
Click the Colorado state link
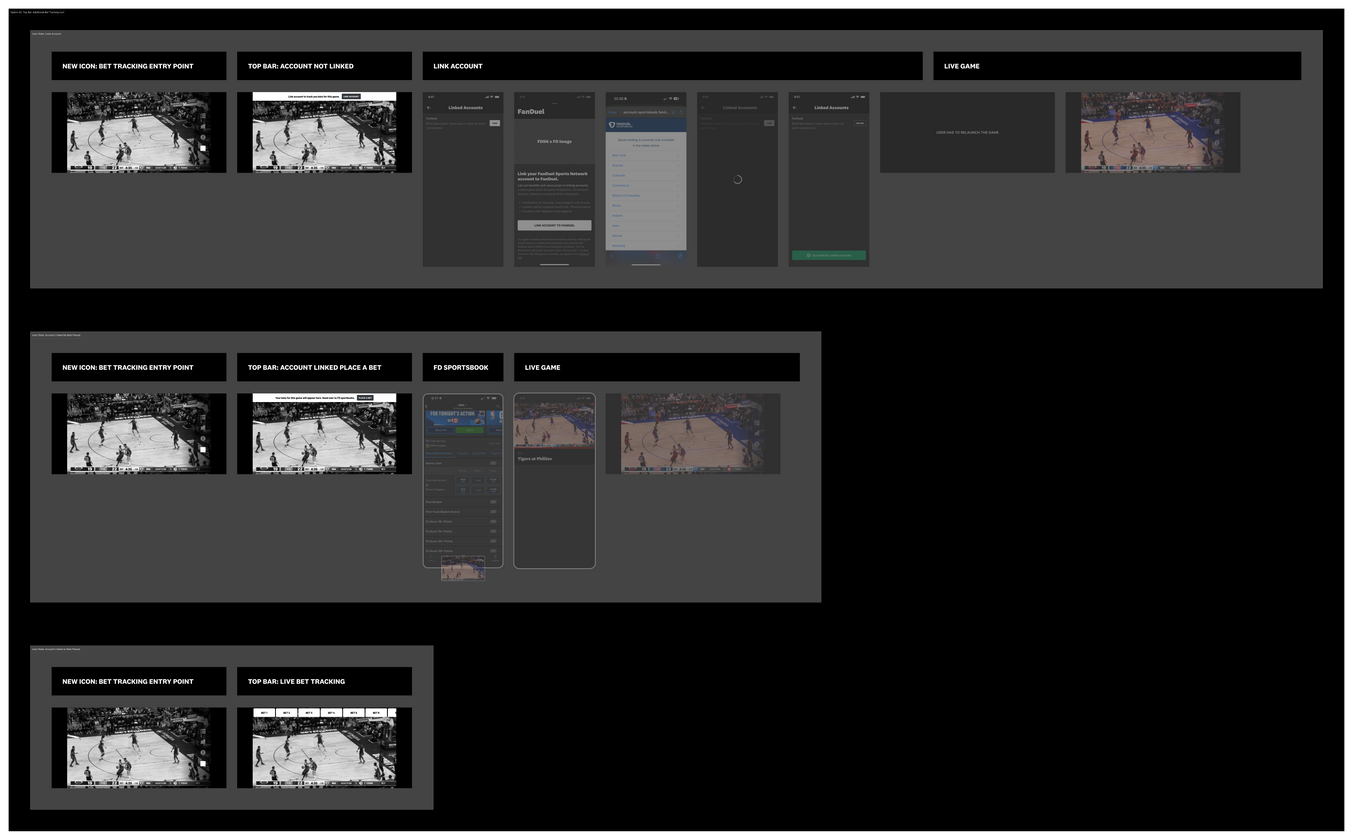[619, 175]
